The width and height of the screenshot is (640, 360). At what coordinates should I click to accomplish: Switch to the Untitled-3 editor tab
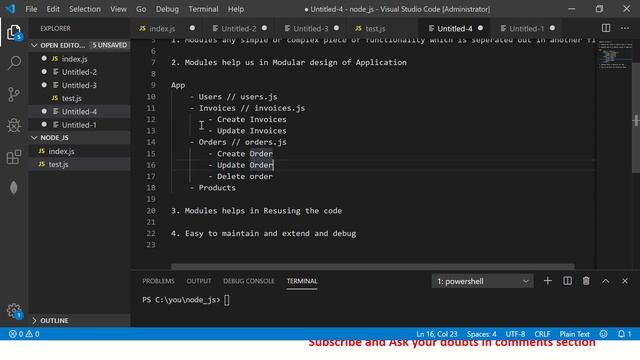pyautogui.click(x=310, y=29)
